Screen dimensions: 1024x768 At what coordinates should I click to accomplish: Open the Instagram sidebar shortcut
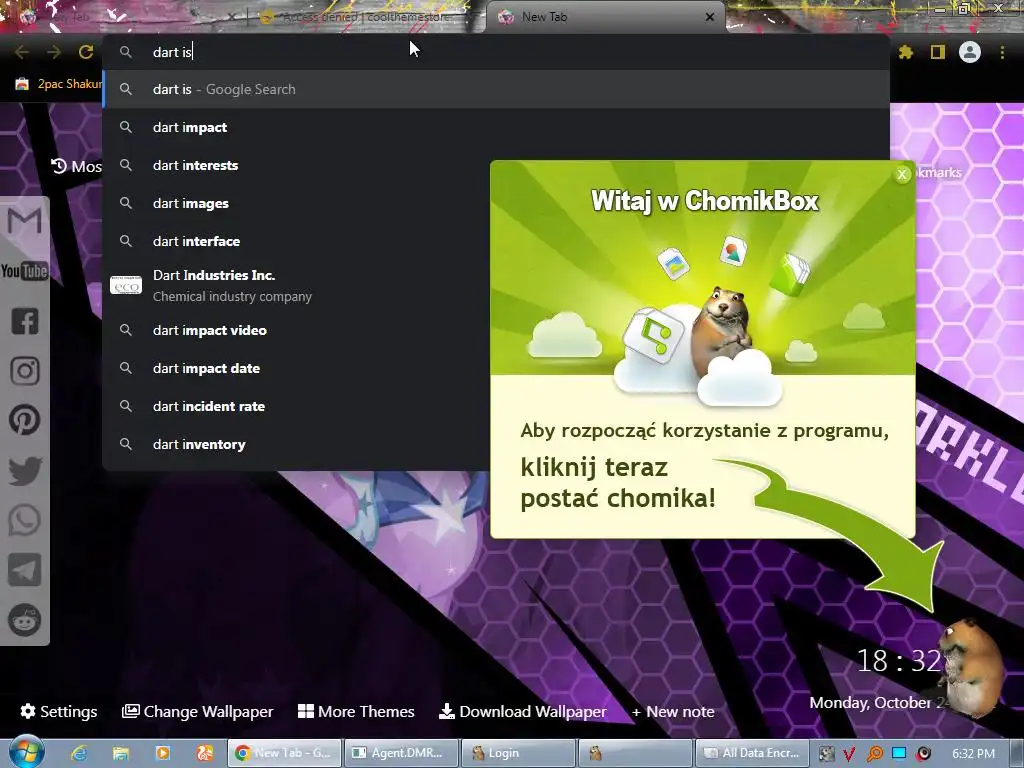click(x=25, y=370)
